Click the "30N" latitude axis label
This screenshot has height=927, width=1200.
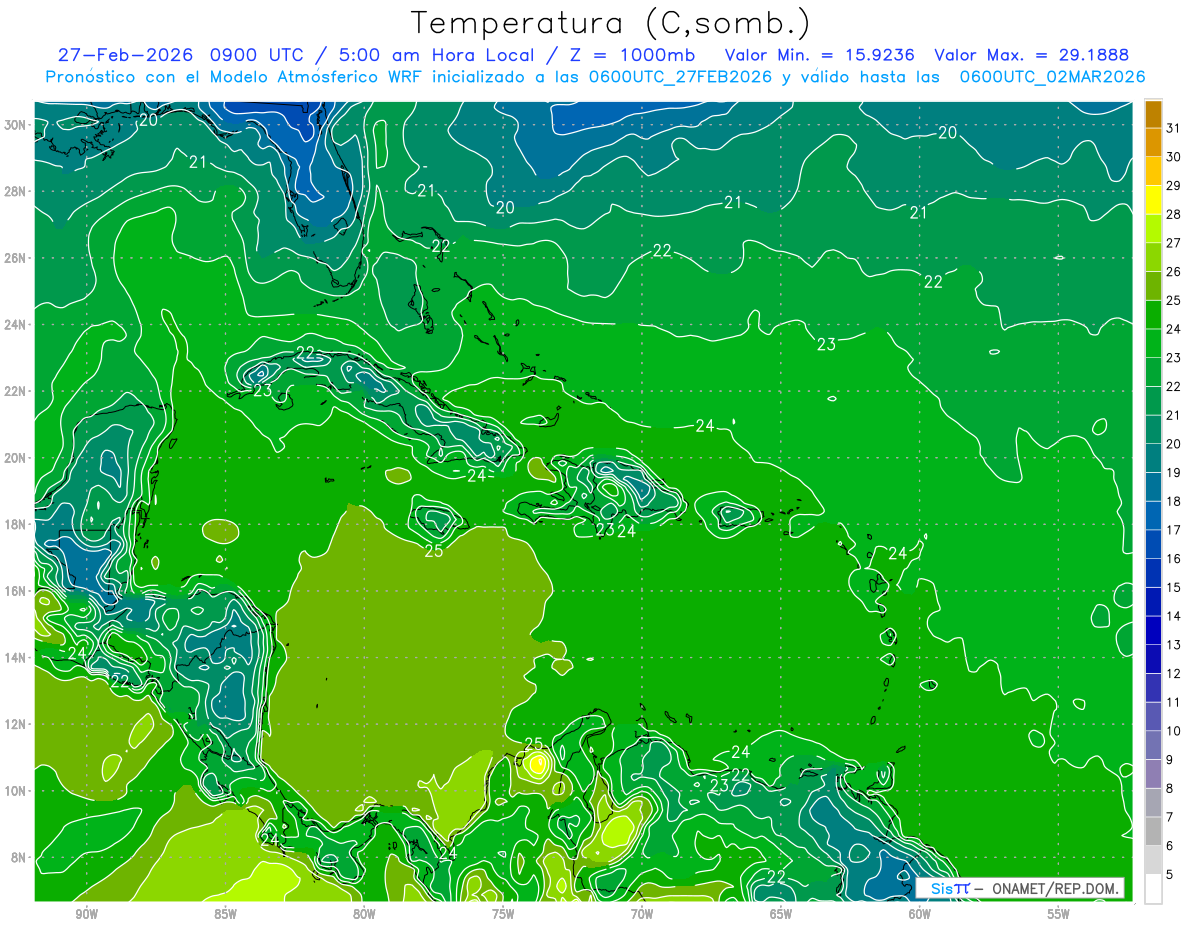click(x=16, y=125)
